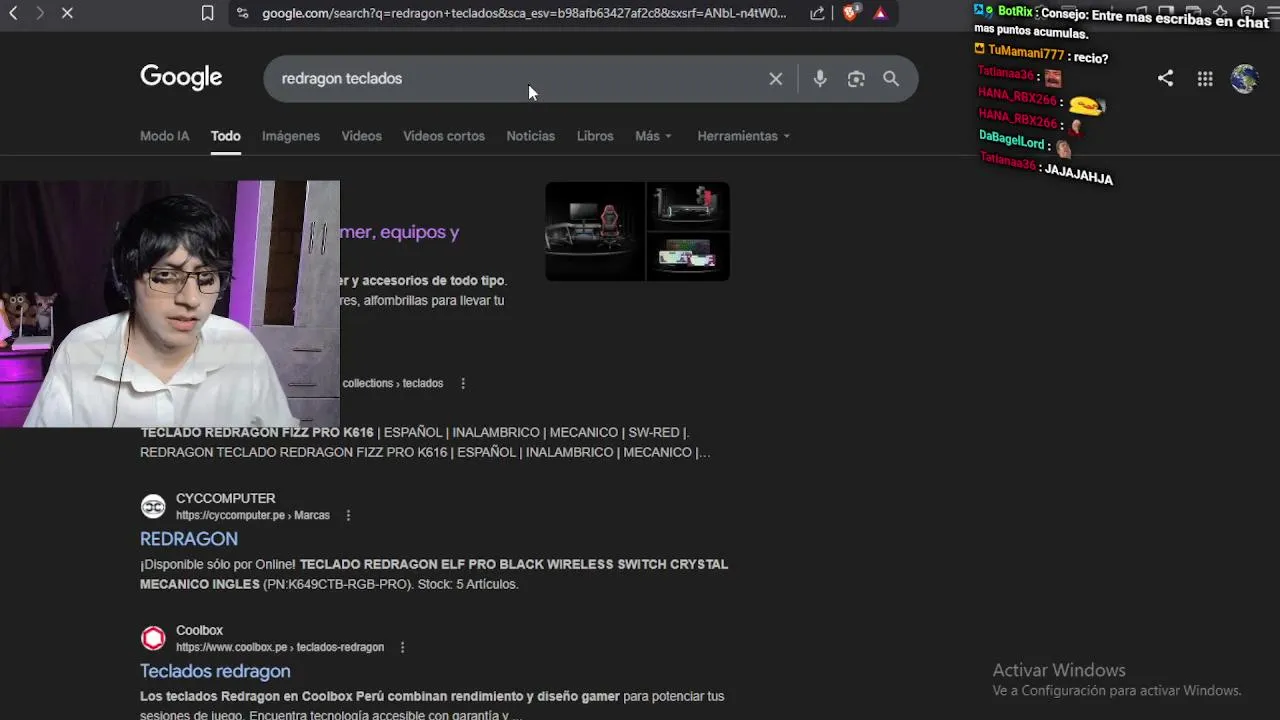The image size is (1280, 720).
Task: Submit search with the magnifying glass
Action: pos(891,78)
